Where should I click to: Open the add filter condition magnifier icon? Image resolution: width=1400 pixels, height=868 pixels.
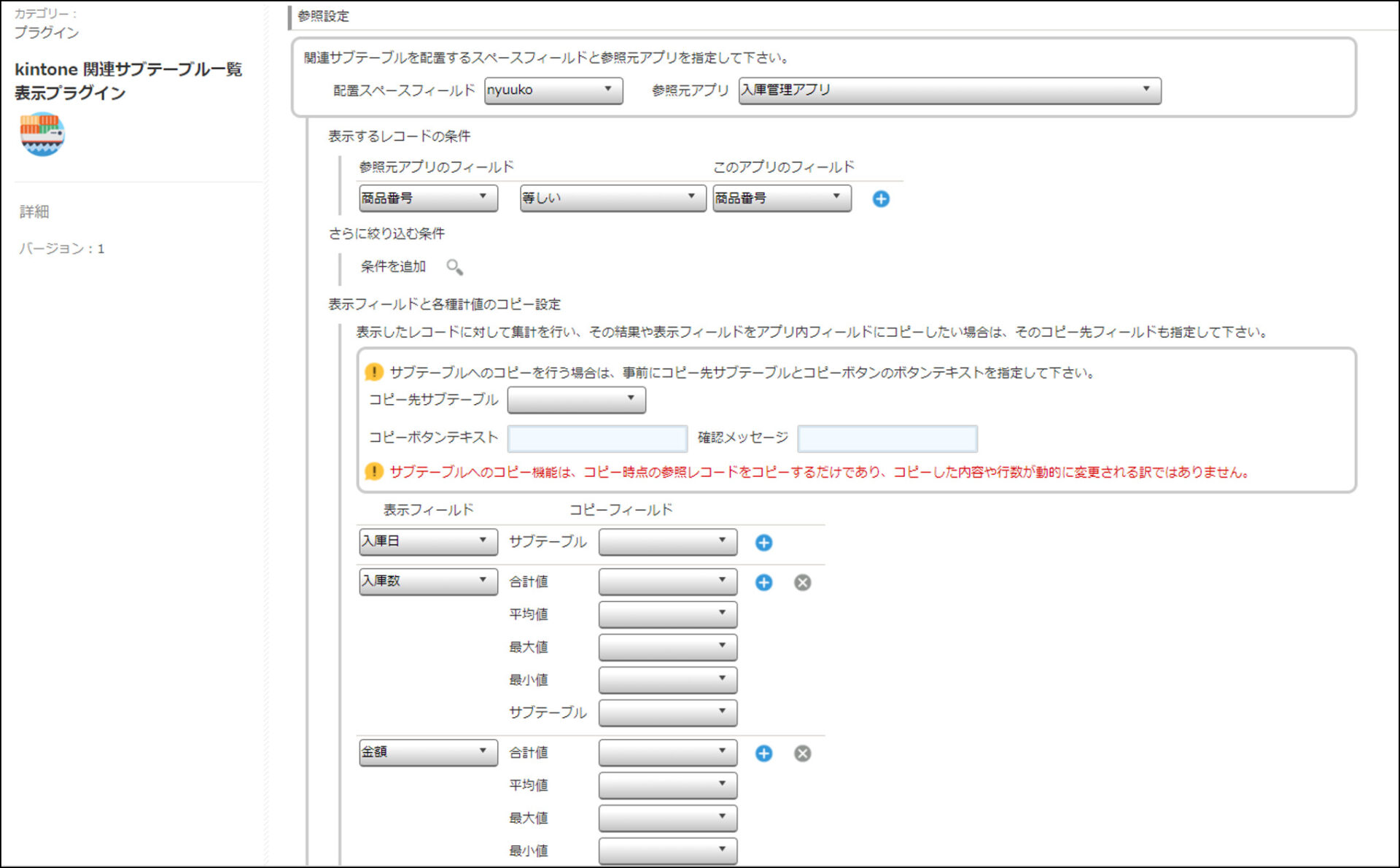click(454, 267)
